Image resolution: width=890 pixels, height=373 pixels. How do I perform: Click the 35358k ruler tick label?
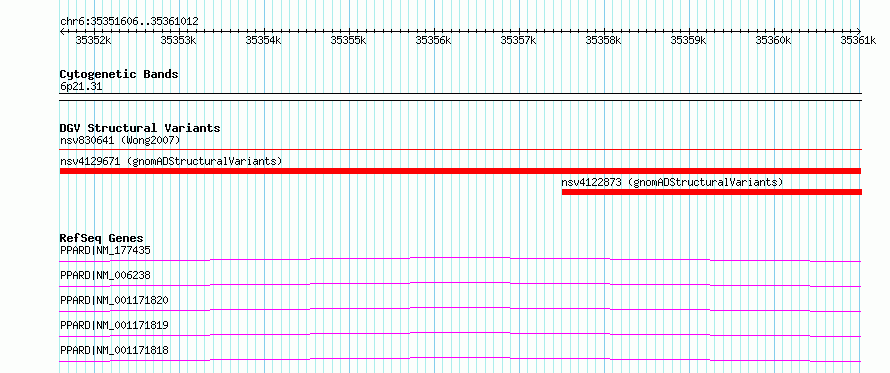[603, 40]
